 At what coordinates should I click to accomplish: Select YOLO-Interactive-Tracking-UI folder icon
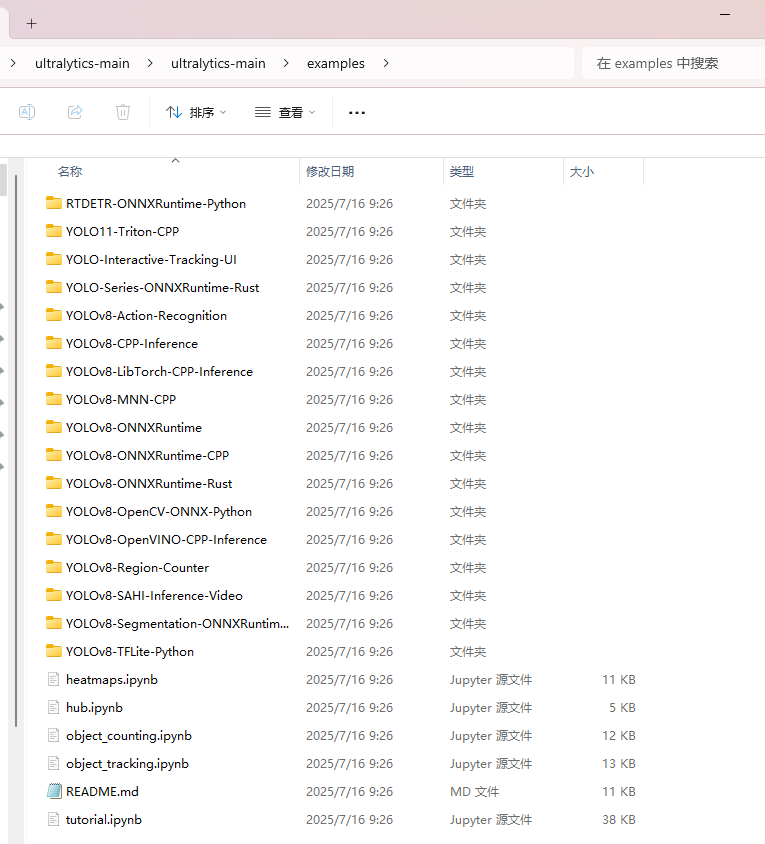click(x=54, y=259)
